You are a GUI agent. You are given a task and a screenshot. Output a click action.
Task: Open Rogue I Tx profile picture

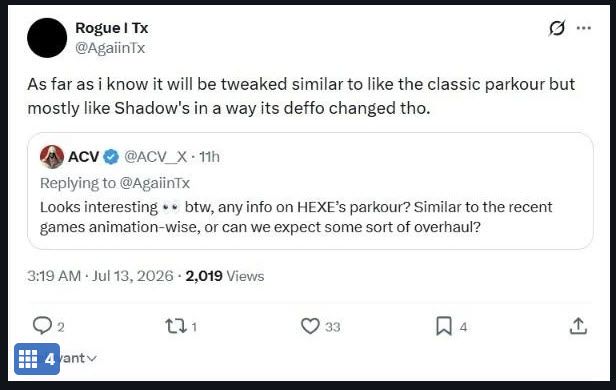pyautogui.click(x=47, y=38)
